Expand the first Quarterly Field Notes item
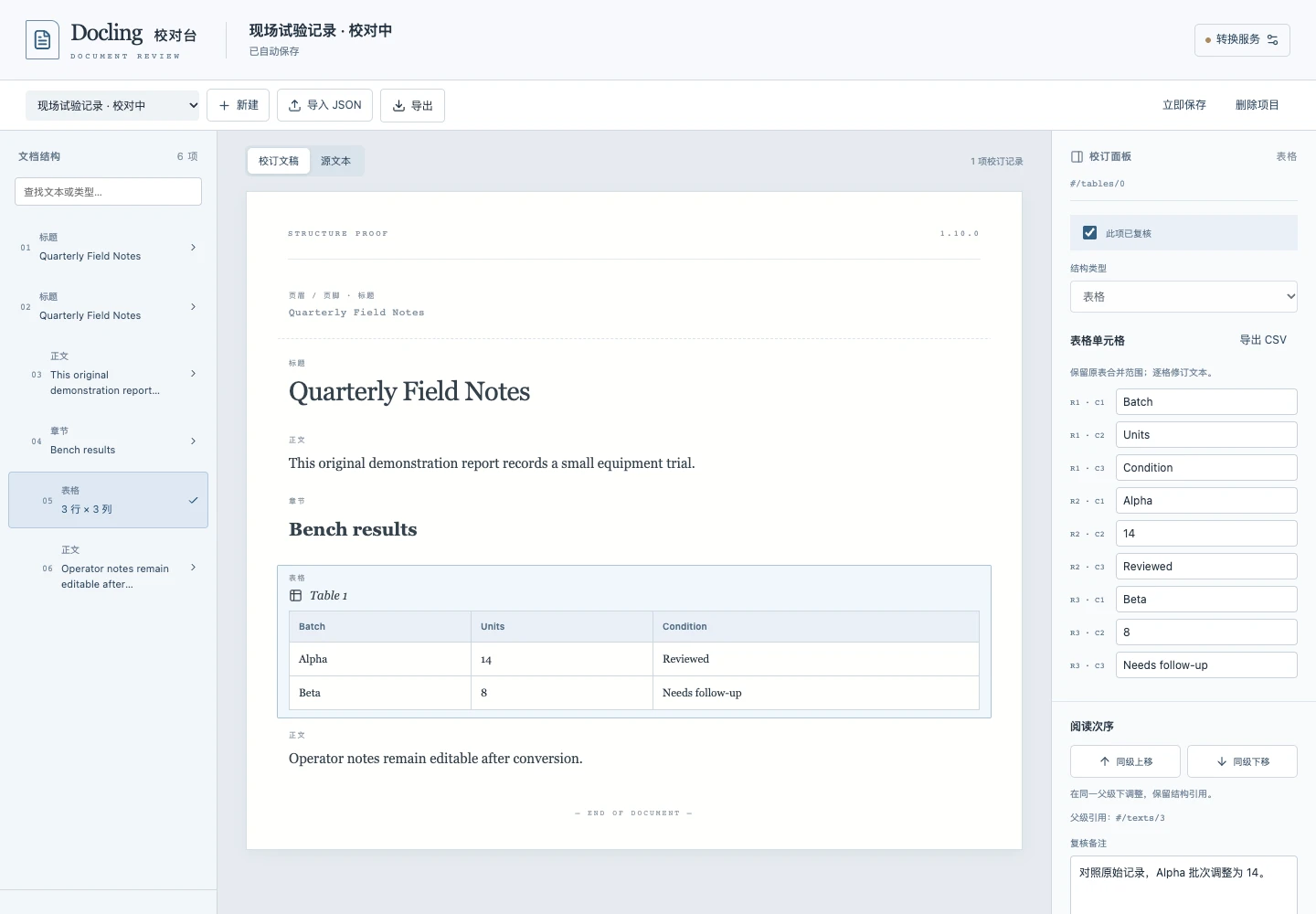Screen dimensions: 1316x914 pyautogui.click(x=193, y=247)
